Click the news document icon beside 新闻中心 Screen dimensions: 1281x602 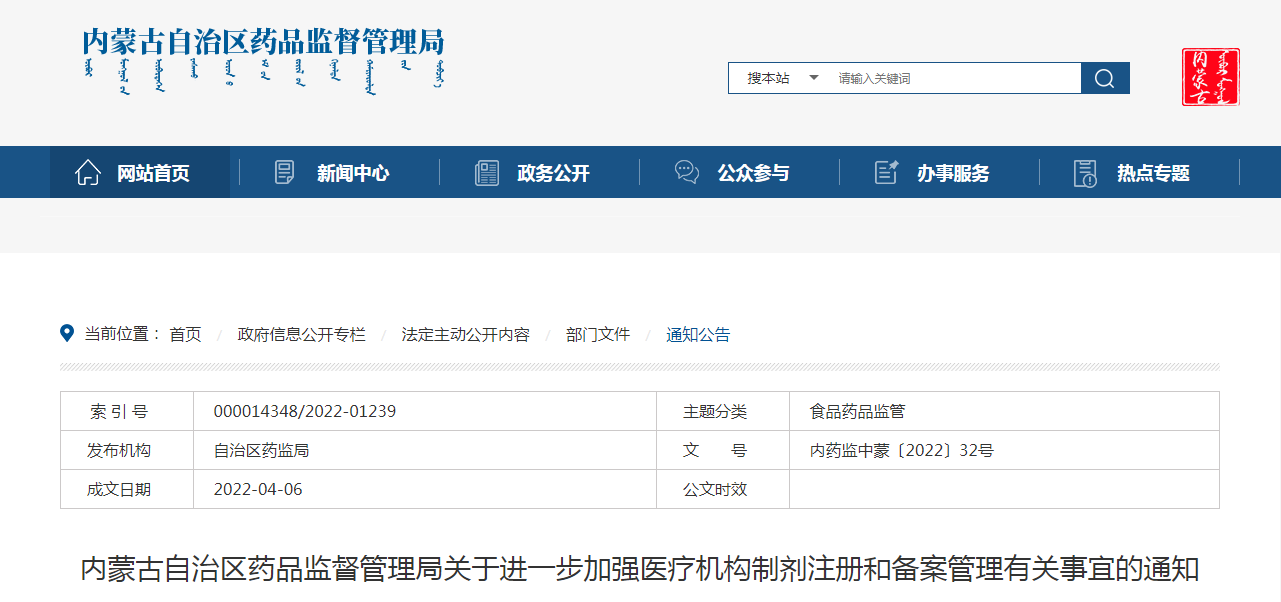tap(285, 173)
